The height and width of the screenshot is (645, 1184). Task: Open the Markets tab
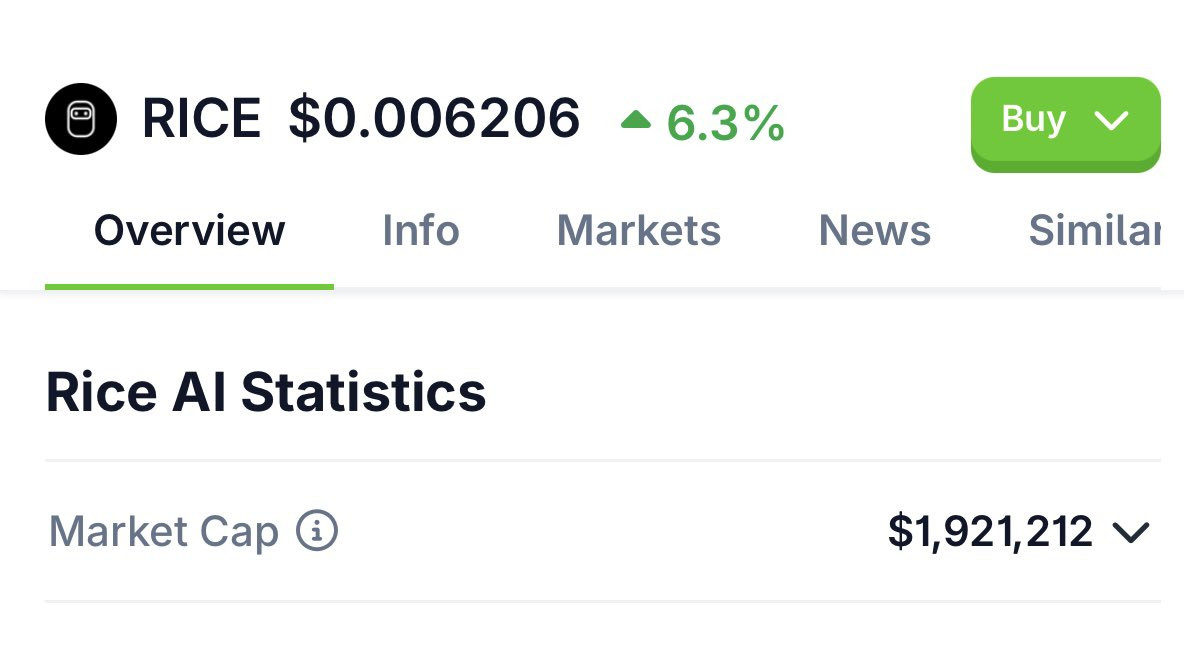click(x=639, y=230)
